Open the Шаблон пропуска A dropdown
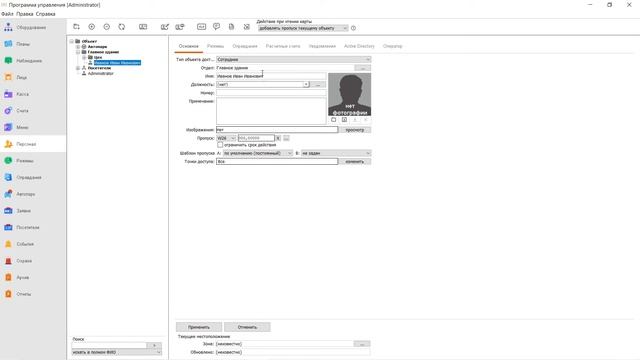The width and height of the screenshot is (640, 360). 258,153
